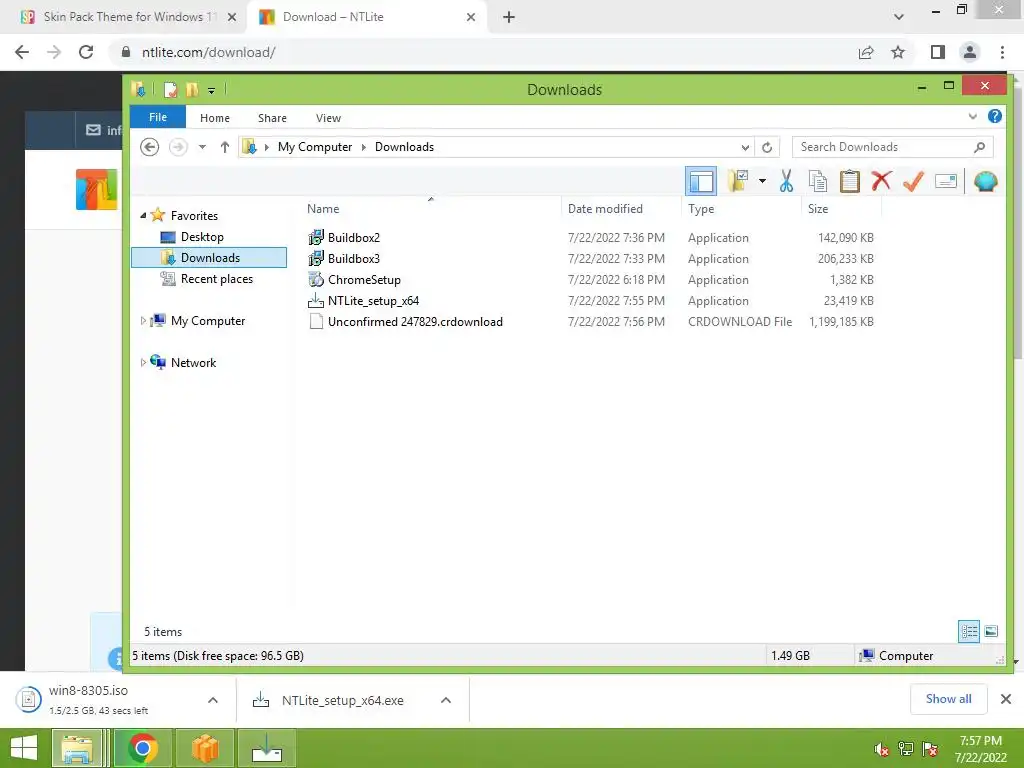Screen dimensions: 1024x768
Task: Reload the ntlite.com page
Action: (86, 52)
